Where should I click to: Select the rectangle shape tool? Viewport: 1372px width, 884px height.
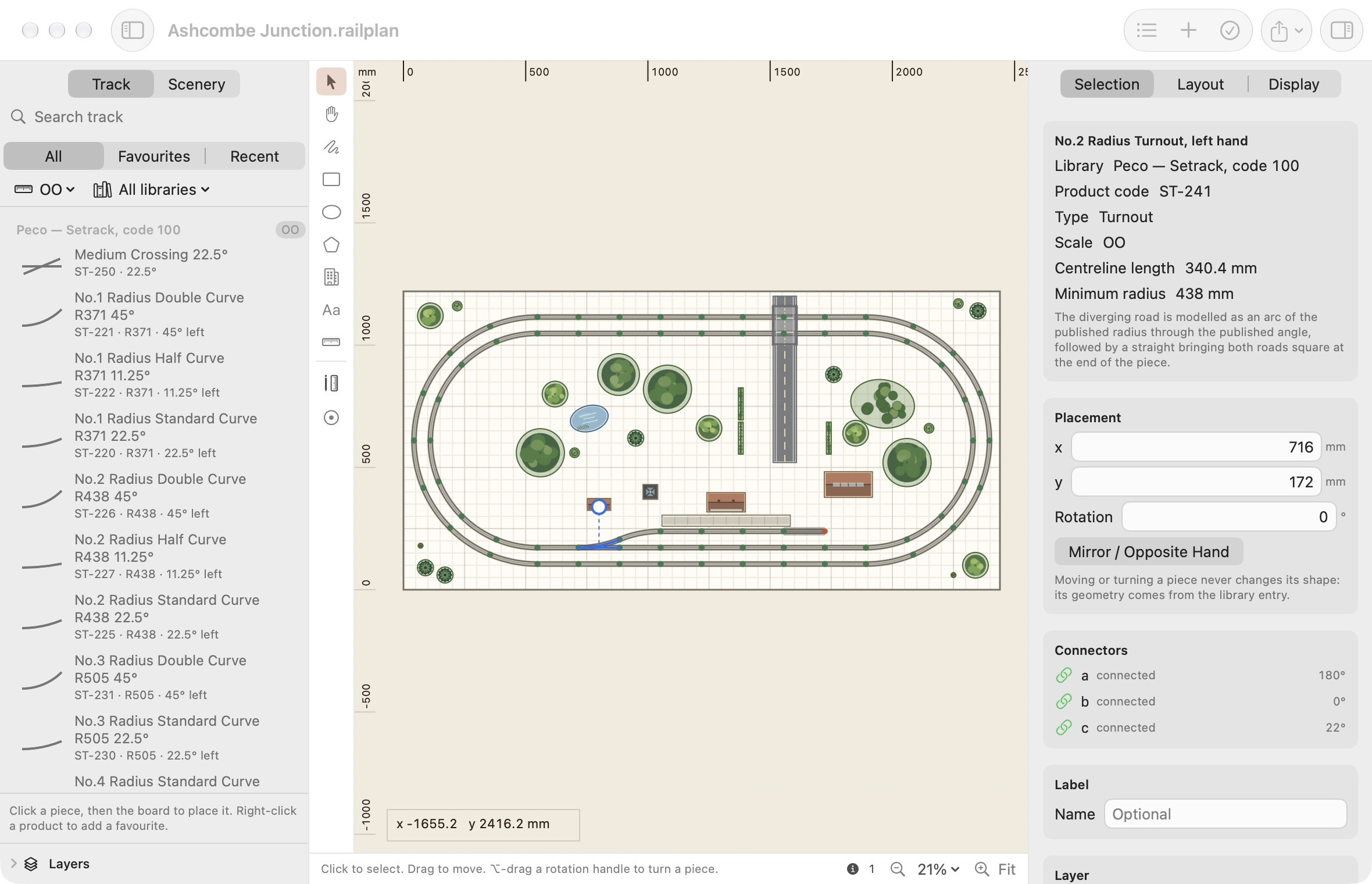coord(331,180)
